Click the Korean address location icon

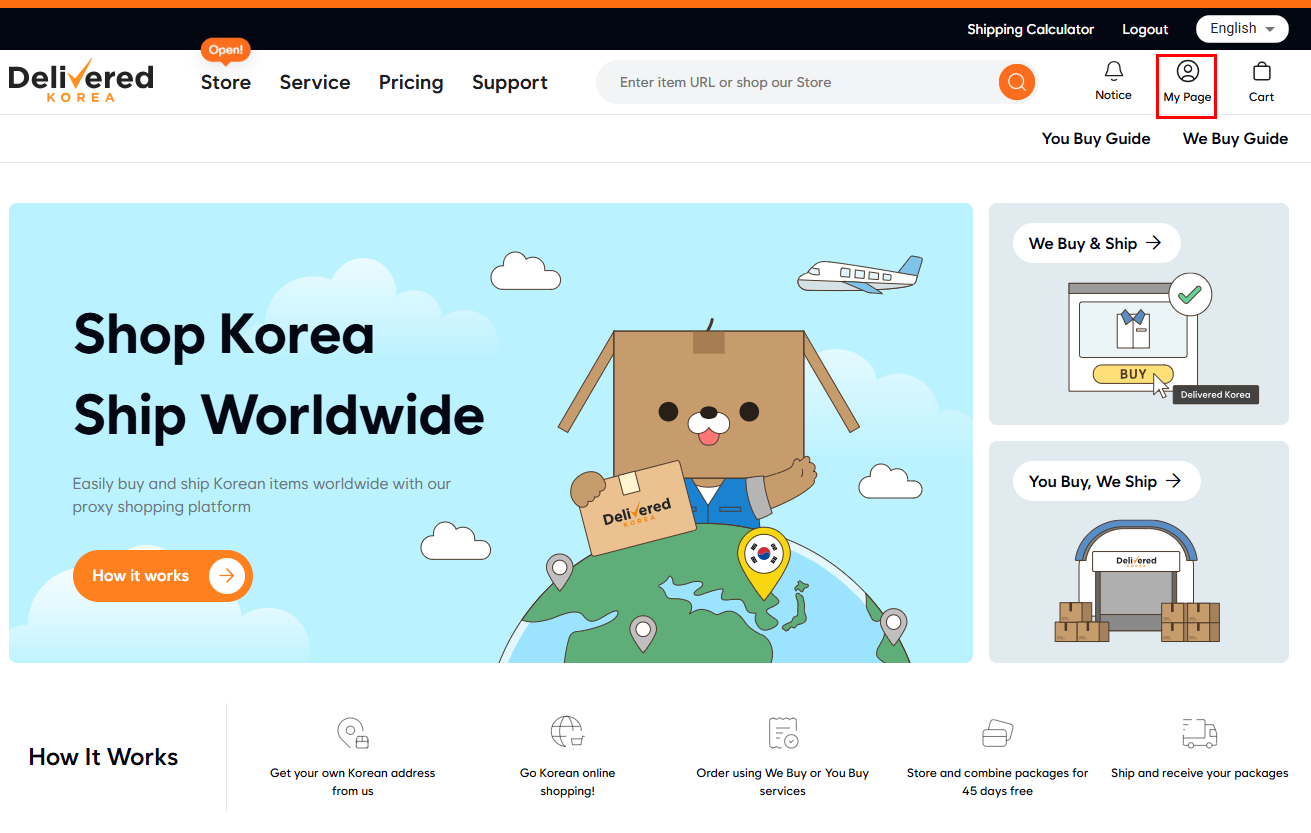tap(352, 734)
